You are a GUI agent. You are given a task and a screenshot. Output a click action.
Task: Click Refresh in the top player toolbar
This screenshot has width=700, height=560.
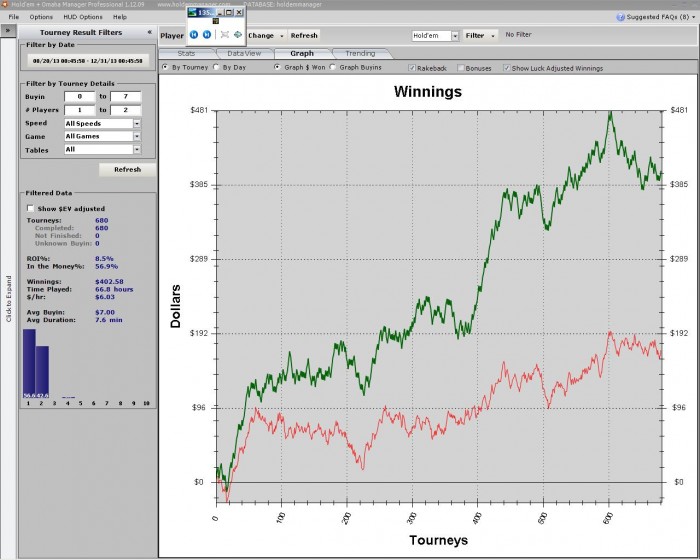304,35
